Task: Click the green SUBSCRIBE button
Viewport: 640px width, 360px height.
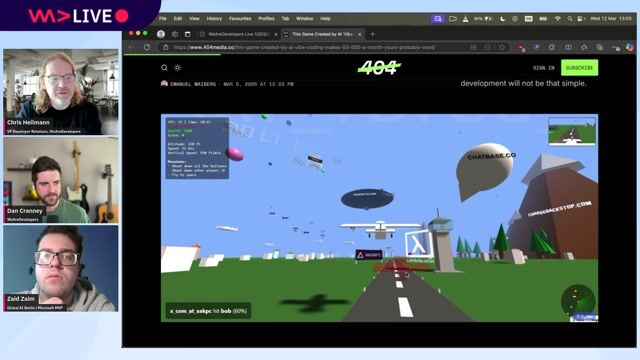Action: [580, 68]
